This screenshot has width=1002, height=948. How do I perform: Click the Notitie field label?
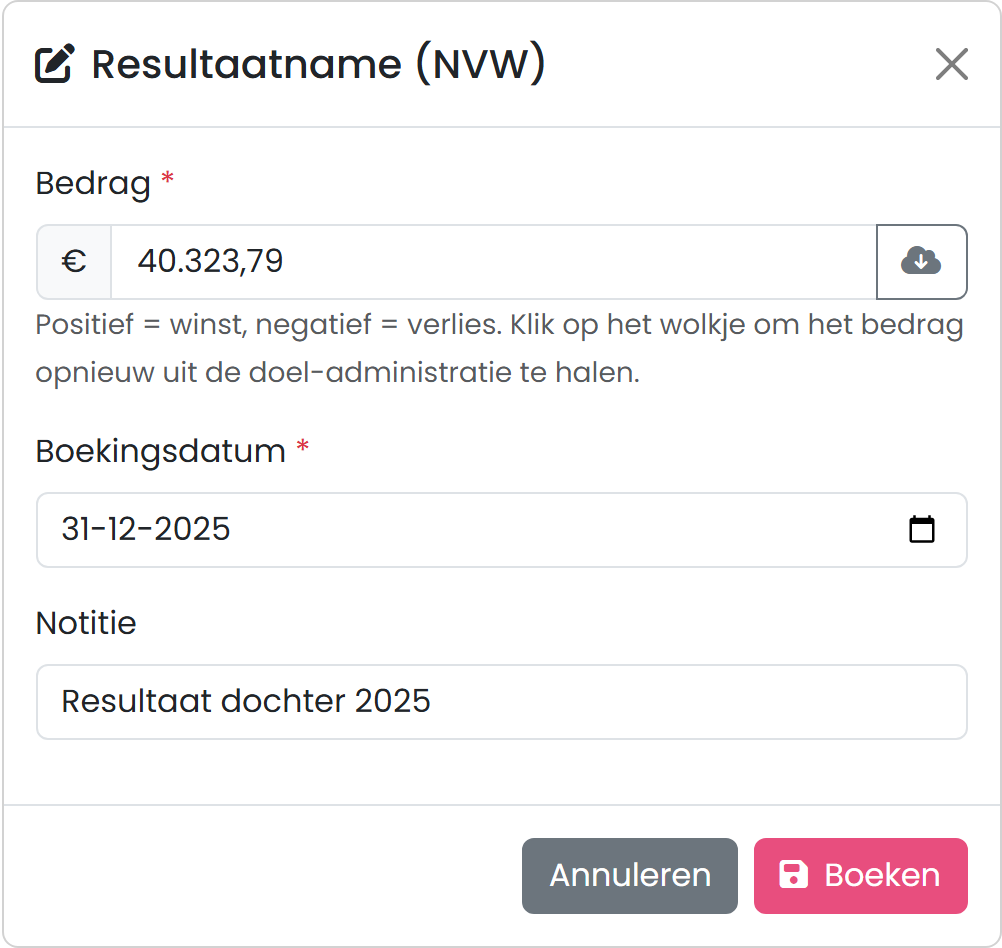pos(86,623)
